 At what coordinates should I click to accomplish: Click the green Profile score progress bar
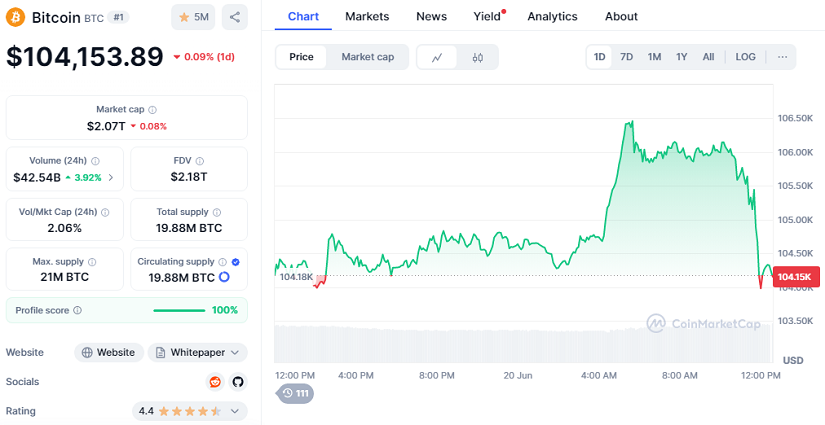[x=179, y=310]
